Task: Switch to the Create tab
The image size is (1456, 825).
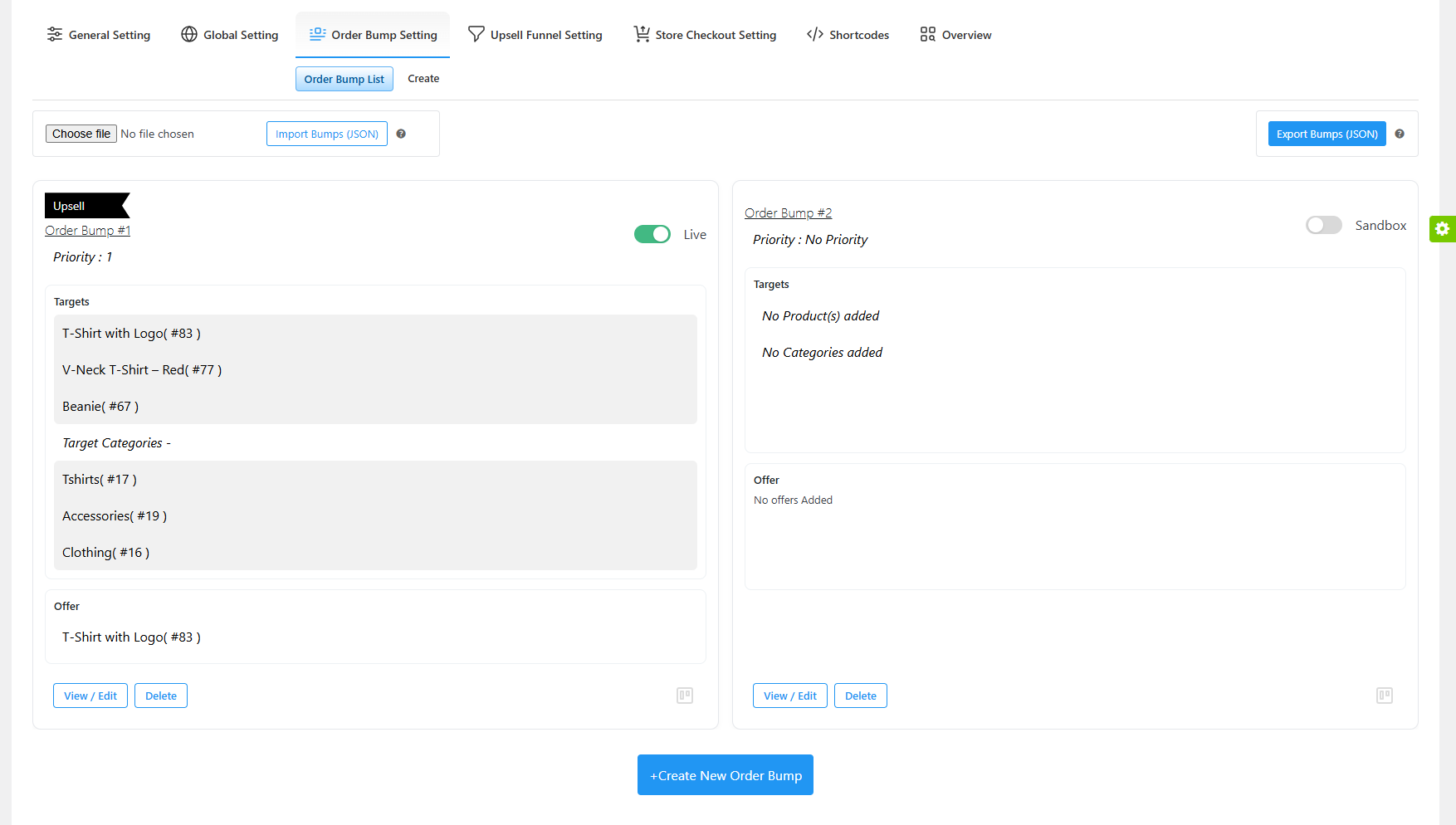Action: tap(423, 78)
